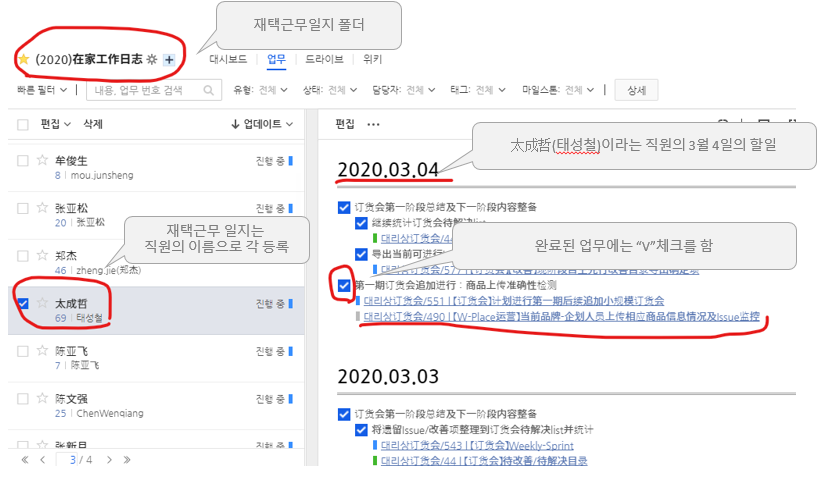Open the 편집 dropdown in list header

pyautogui.click(x=56, y=124)
